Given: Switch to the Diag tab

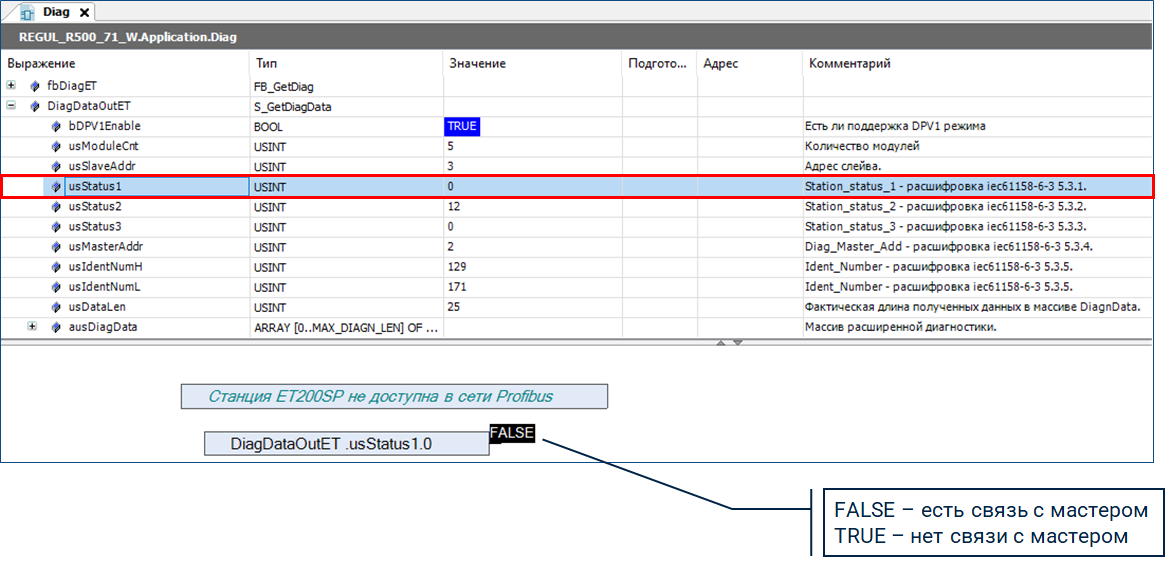Looking at the screenshot, I should (55, 12).
